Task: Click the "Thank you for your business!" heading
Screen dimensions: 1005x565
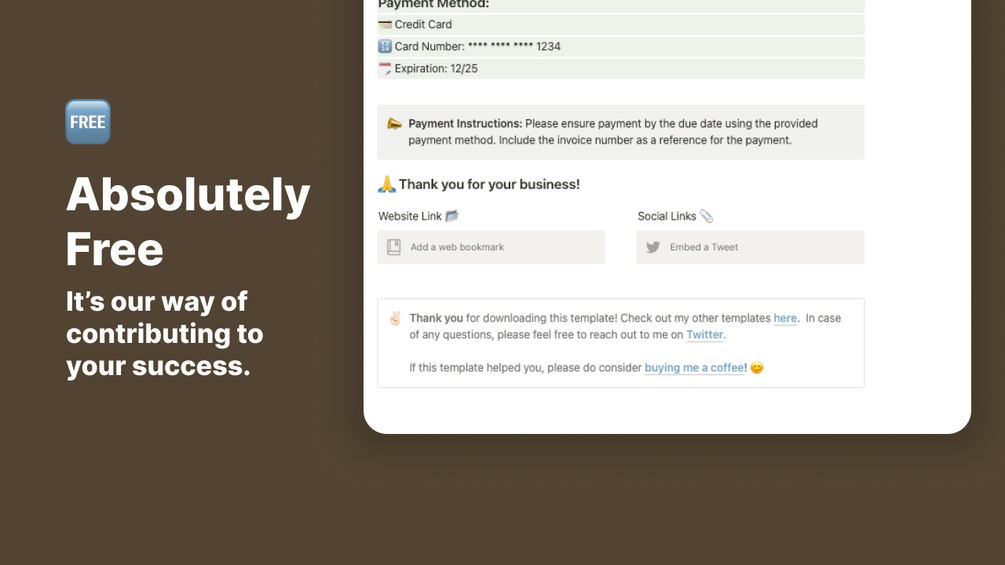Action: tap(489, 184)
